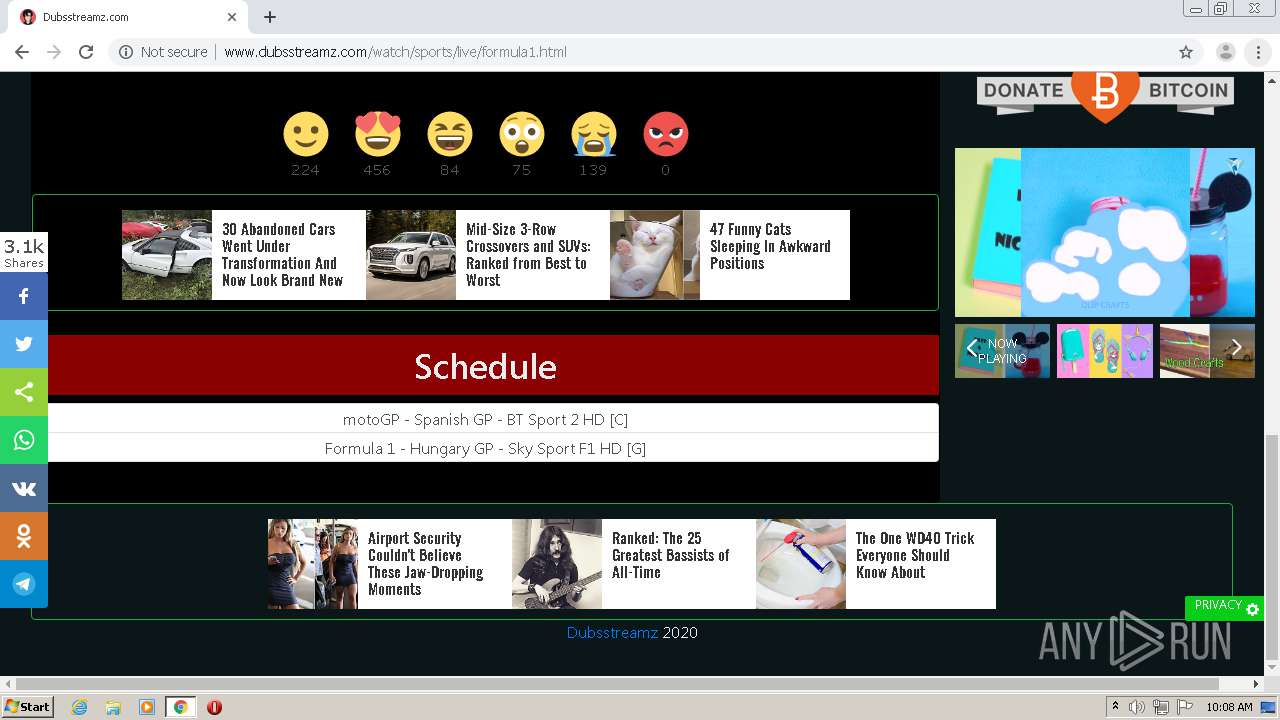The height and width of the screenshot is (720, 1280).
Task: Select Formula 1 Hungary GP stream
Action: pyautogui.click(x=485, y=448)
